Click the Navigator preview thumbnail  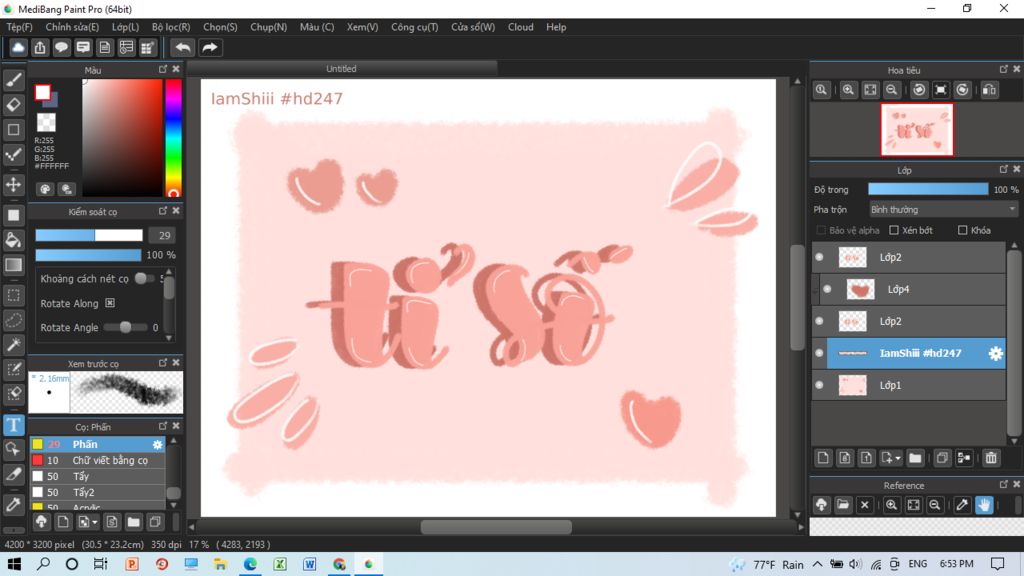[x=916, y=129]
